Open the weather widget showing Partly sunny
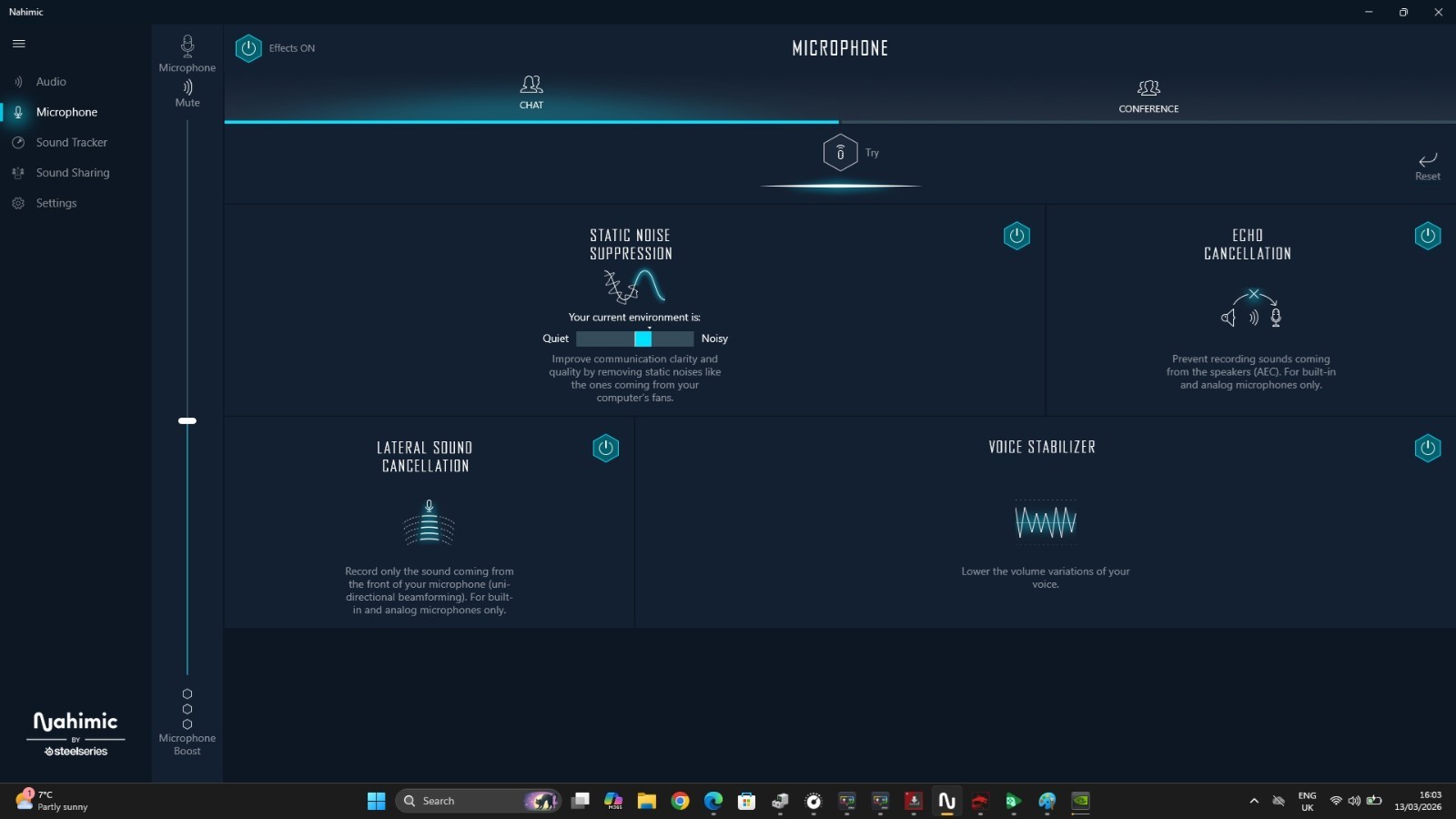1456x819 pixels. click(53, 801)
